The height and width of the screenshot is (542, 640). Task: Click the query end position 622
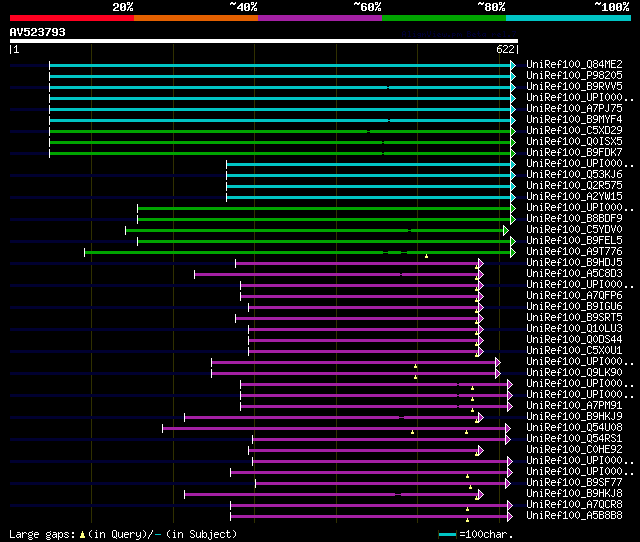[x=505, y=49]
